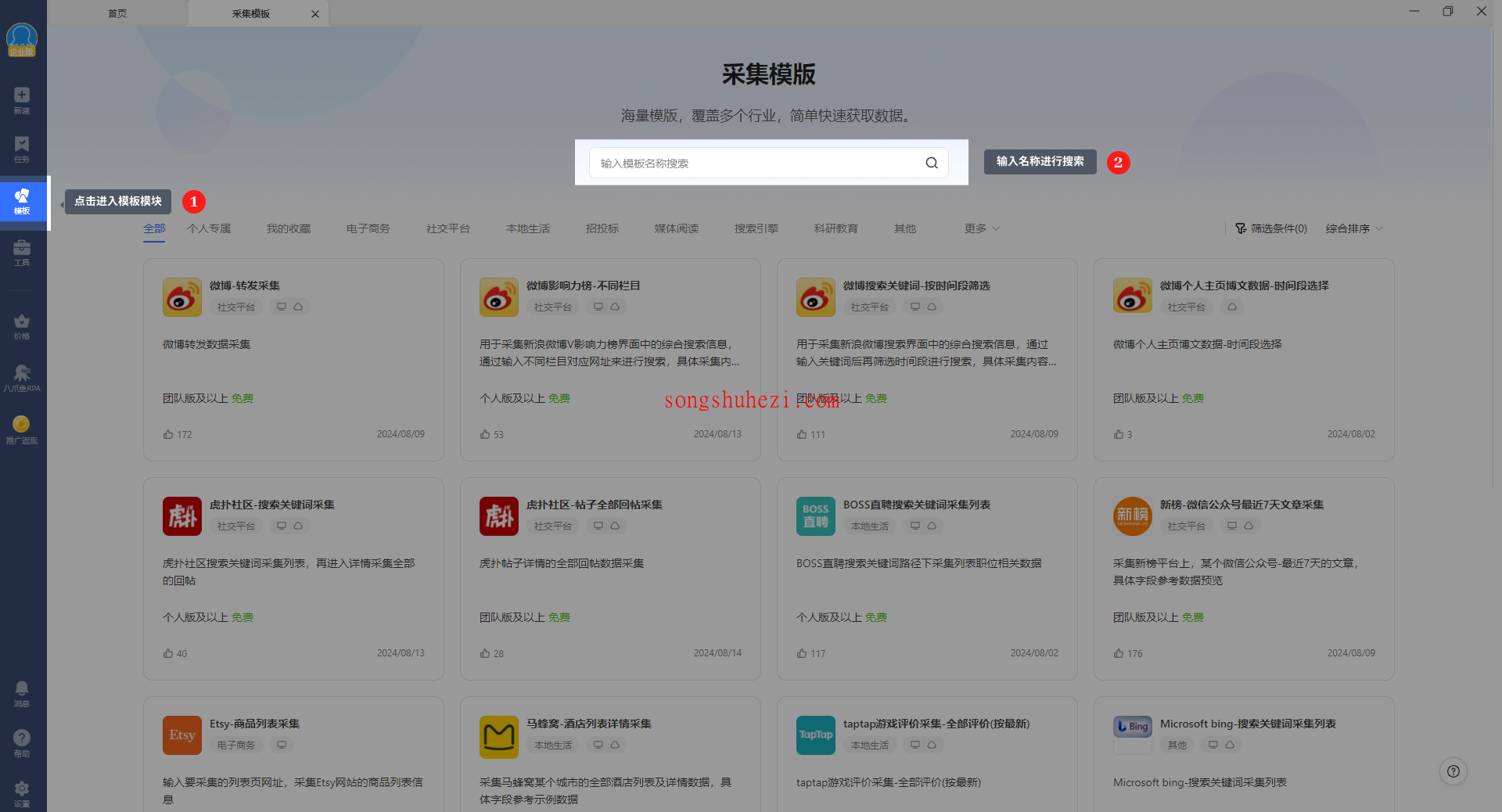Open the 设置 settings gear icon
1502x812 pixels.
[22, 793]
